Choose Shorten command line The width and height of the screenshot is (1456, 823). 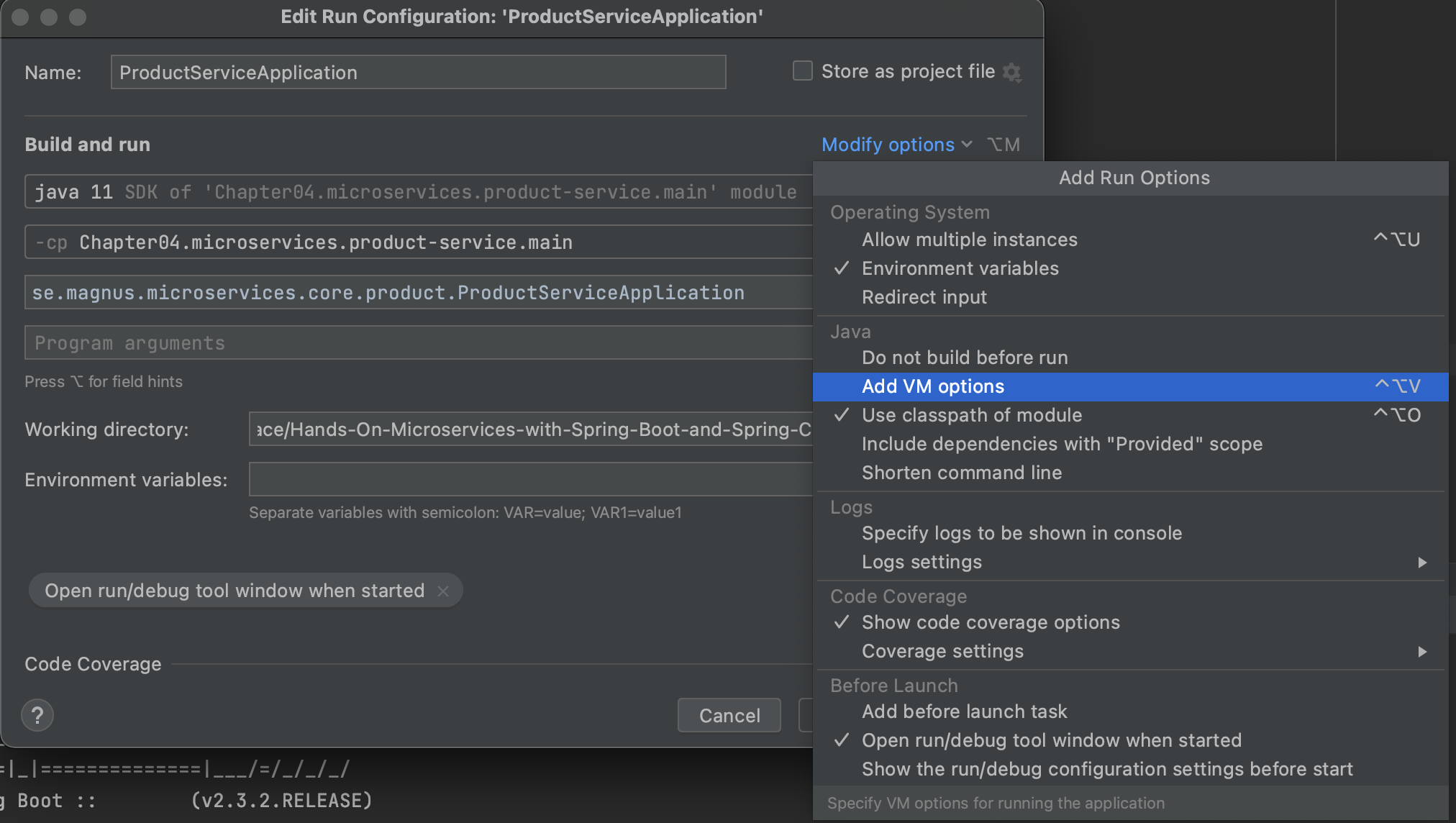tap(961, 472)
